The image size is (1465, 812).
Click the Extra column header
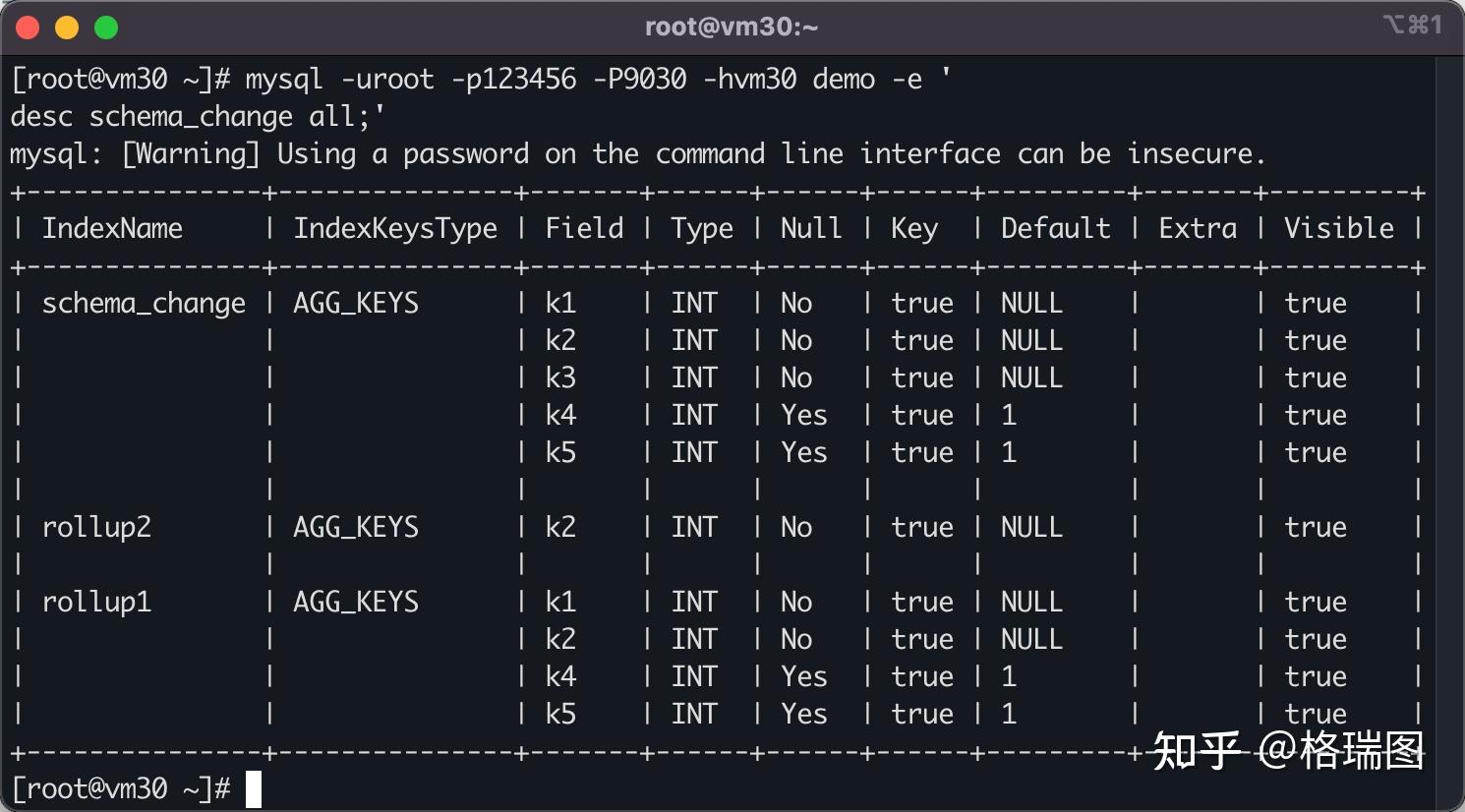[1198, 229]
